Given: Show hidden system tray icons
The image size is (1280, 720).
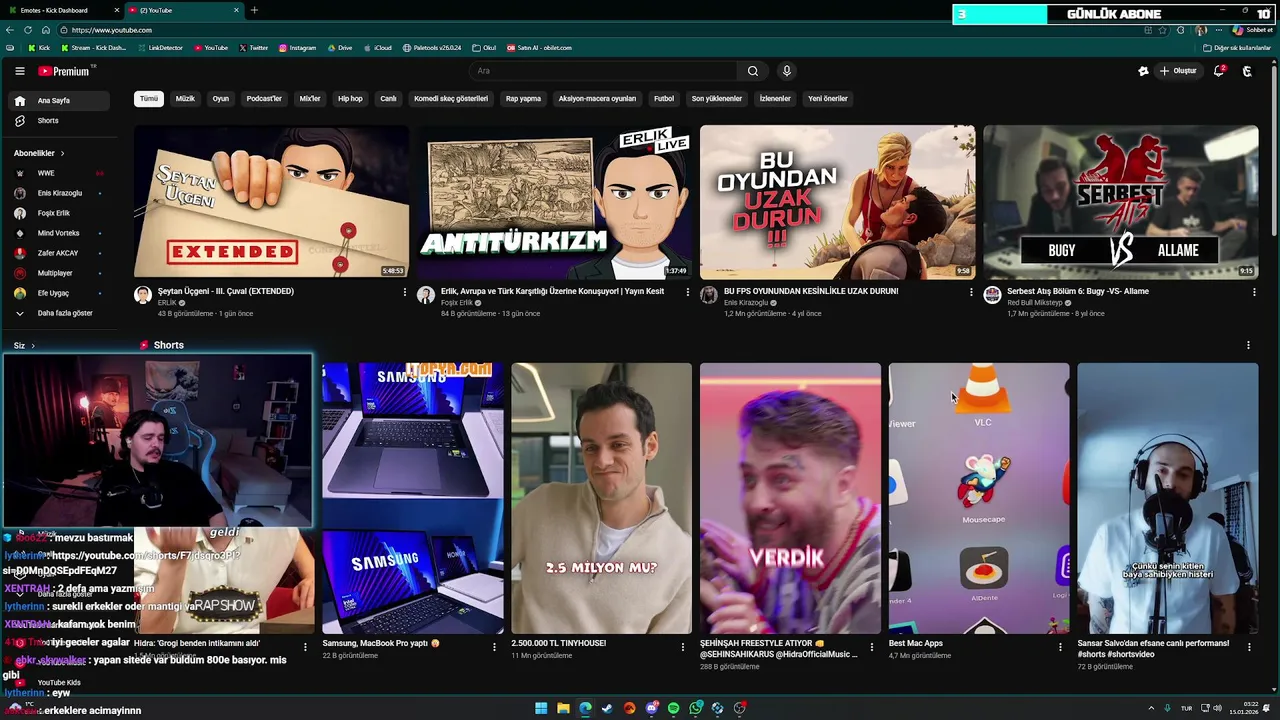Looking at the screenshot, I should point(1151,708).
